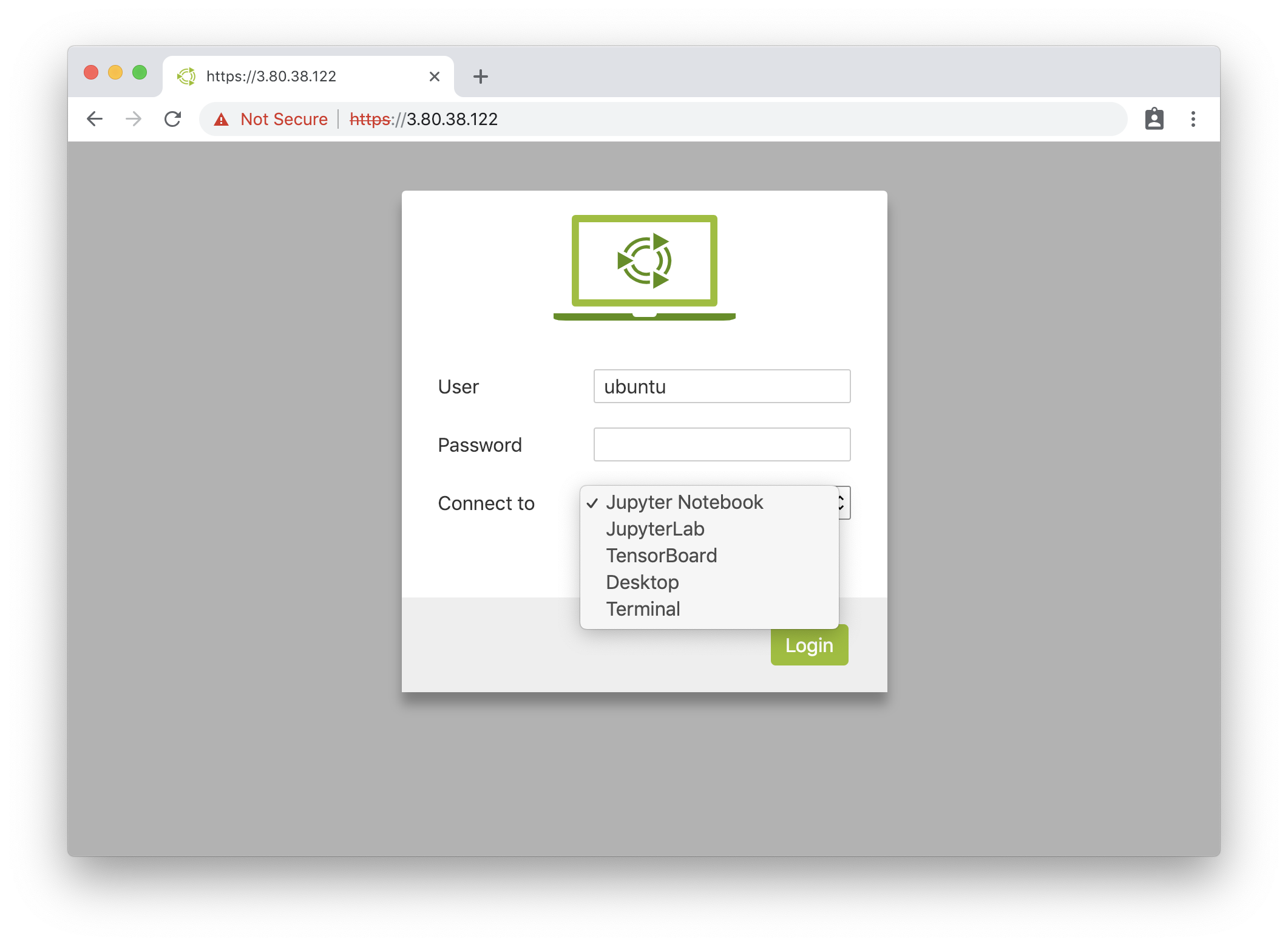The image size is (1288, 946).
Task: Click the red close window button
Action: pyautogui.click(x=91, y=72)
